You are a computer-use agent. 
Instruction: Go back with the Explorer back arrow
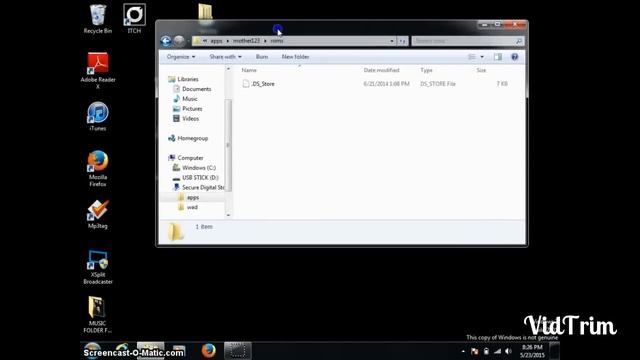click(166, 41)
